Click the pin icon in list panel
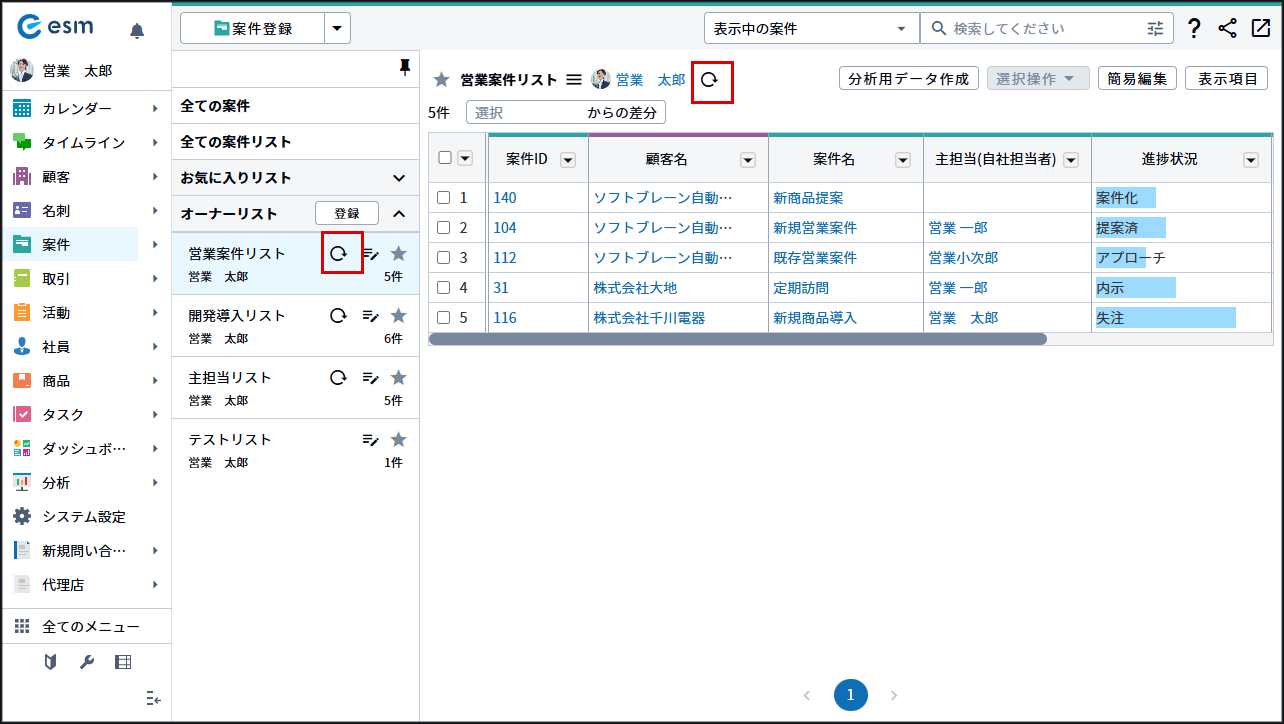The height and width of the screenshot is (724, 1284). pyautogui.click(x=404, y=67)
